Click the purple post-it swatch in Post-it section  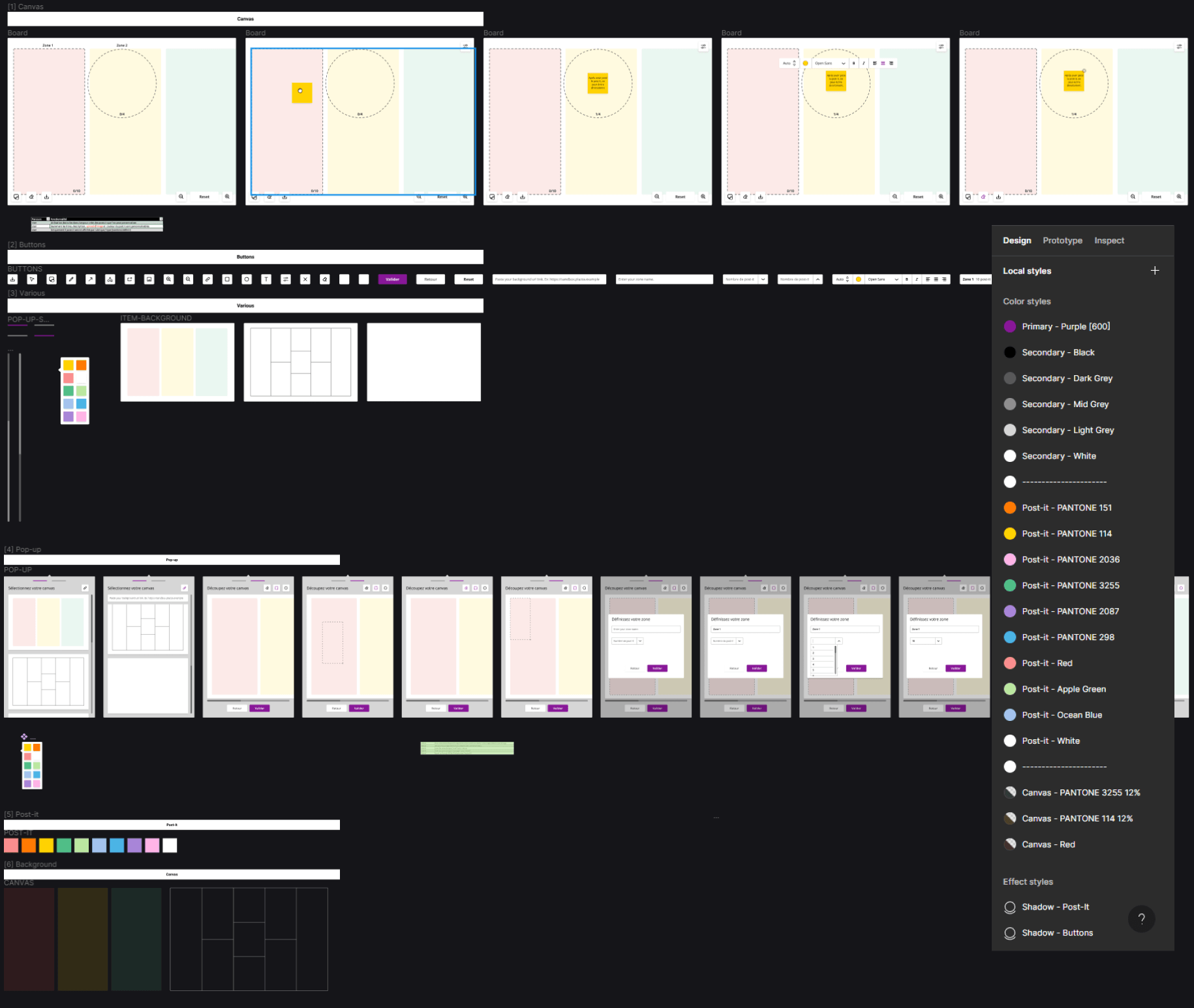134,846
